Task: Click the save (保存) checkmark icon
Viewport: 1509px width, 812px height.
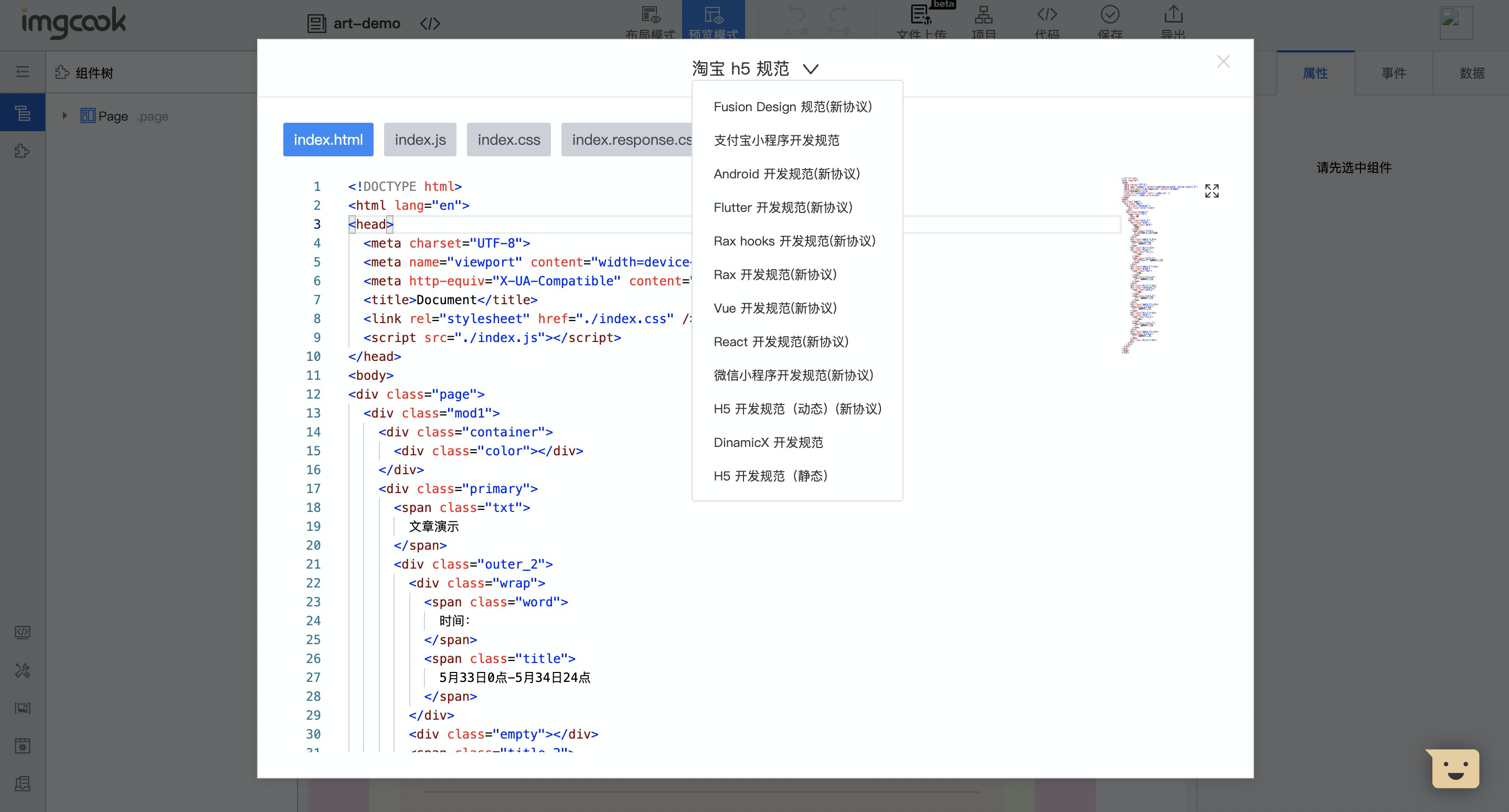Action: (x=1110, y=21)
